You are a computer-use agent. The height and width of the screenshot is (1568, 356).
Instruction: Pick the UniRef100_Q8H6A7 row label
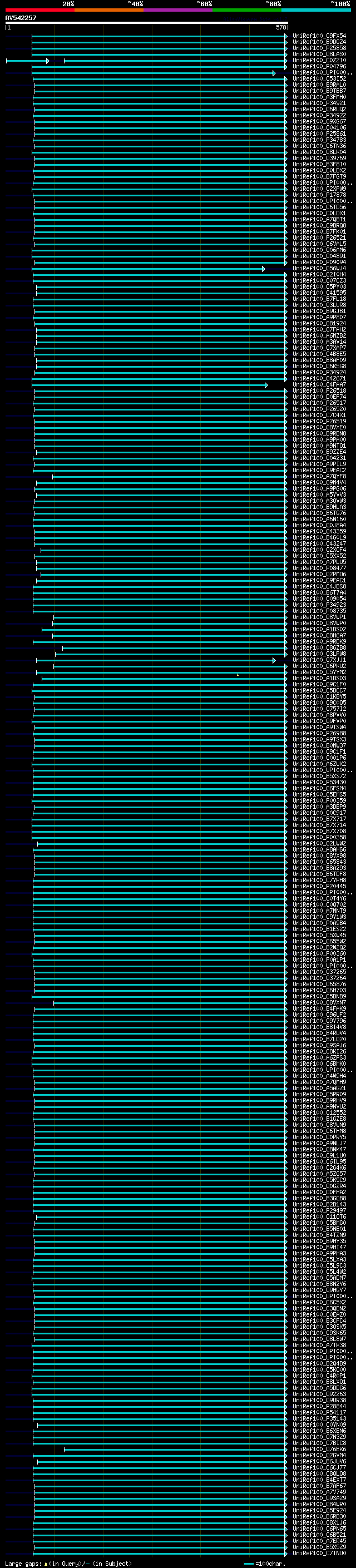click(x=319, y=635)
